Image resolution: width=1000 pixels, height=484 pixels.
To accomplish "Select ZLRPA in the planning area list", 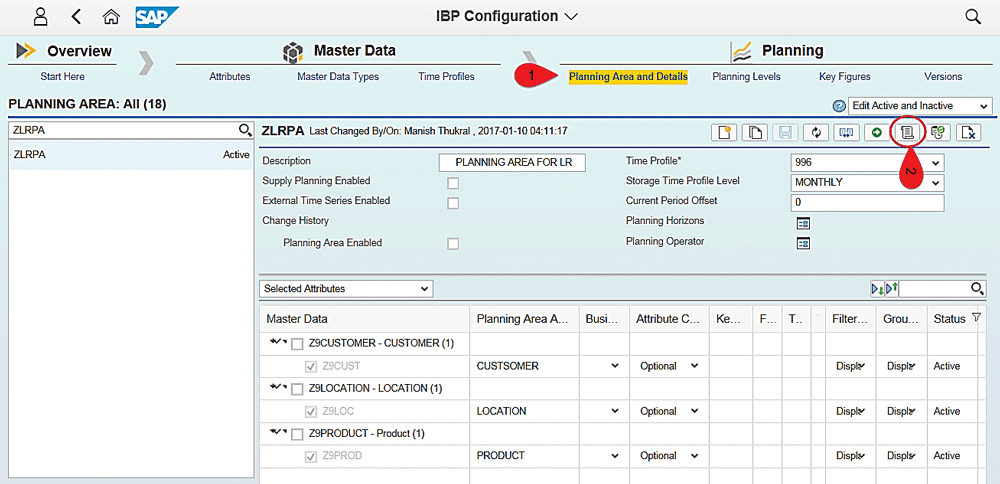I will (131, 154).
